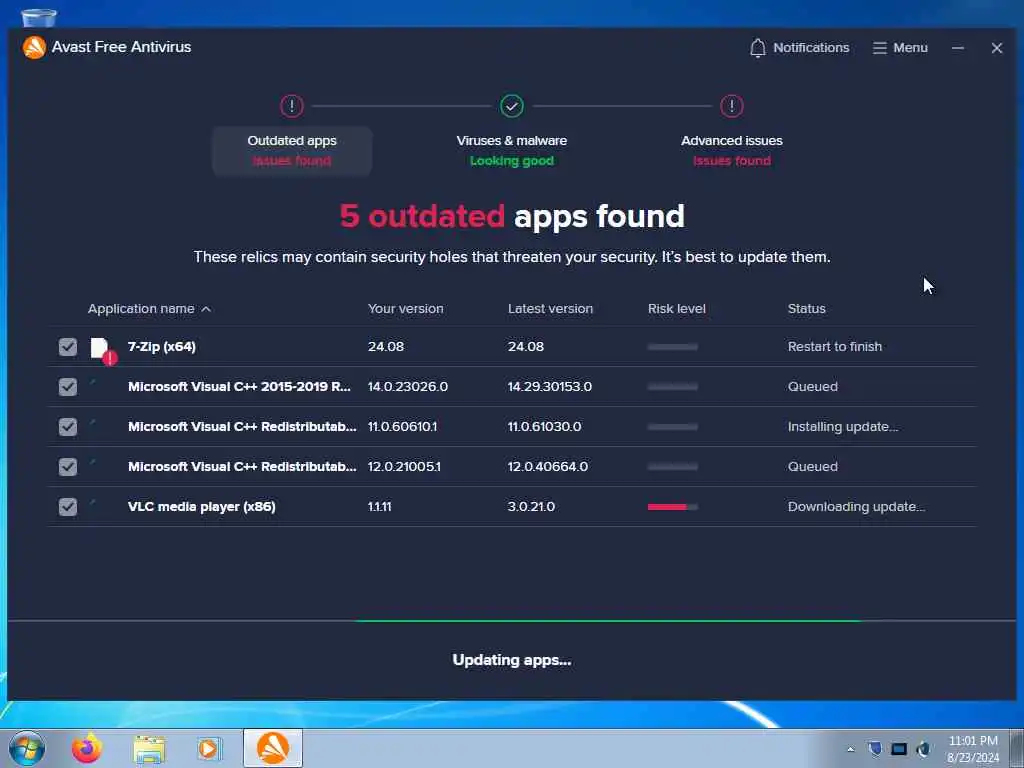Select VLC media player (x86) name
Image resolution: width=1024 pixels, height=768 pixels.
(x=202, y=507)
